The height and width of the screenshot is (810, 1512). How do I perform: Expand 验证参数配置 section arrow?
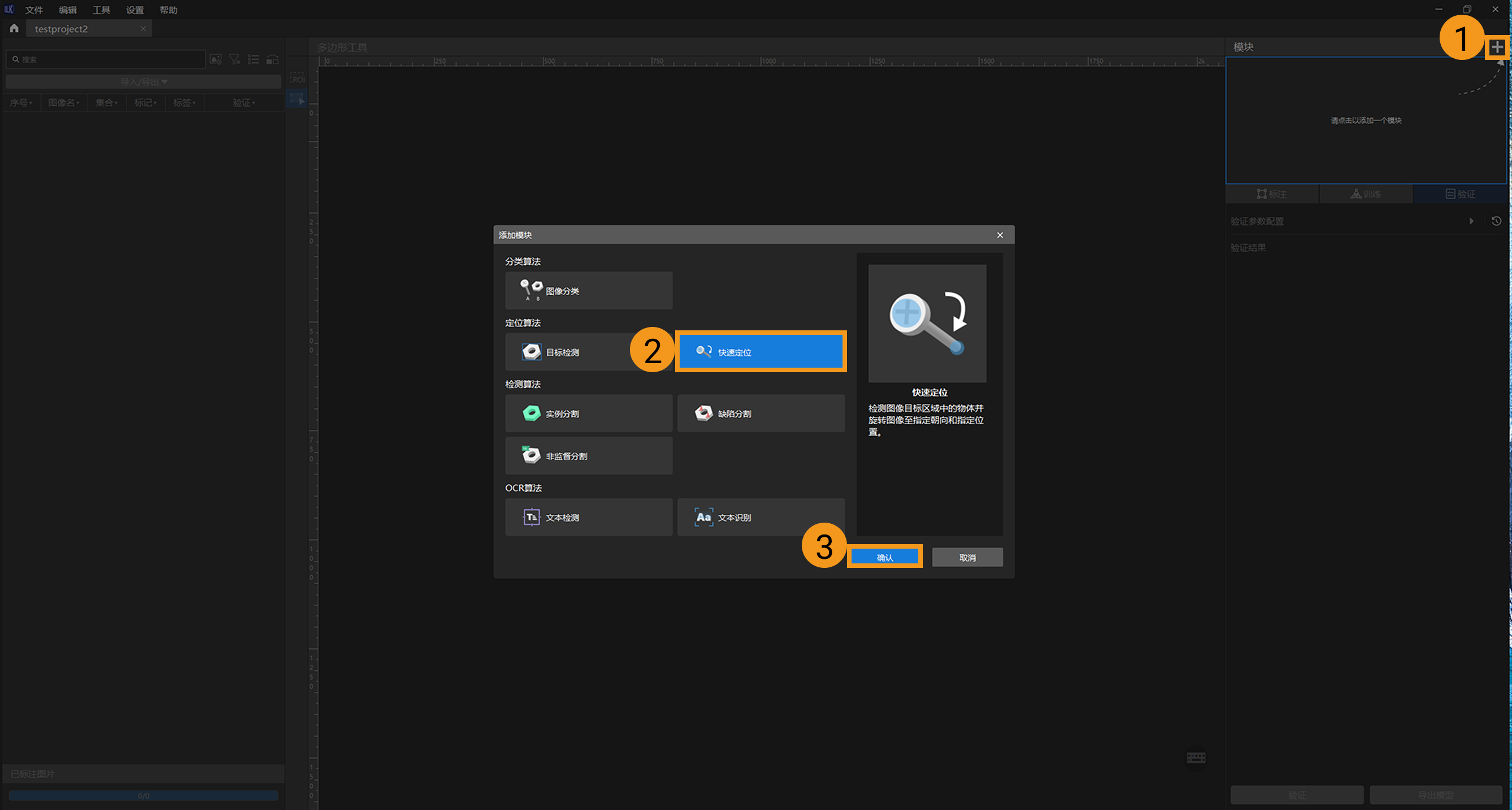(x=1471, y=221)
